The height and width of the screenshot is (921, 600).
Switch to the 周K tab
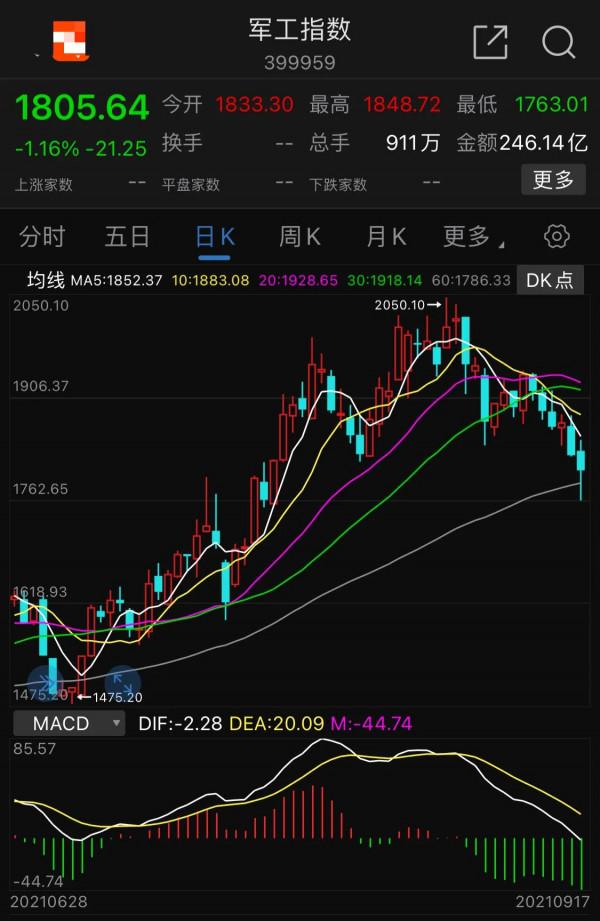pos(299,236)
